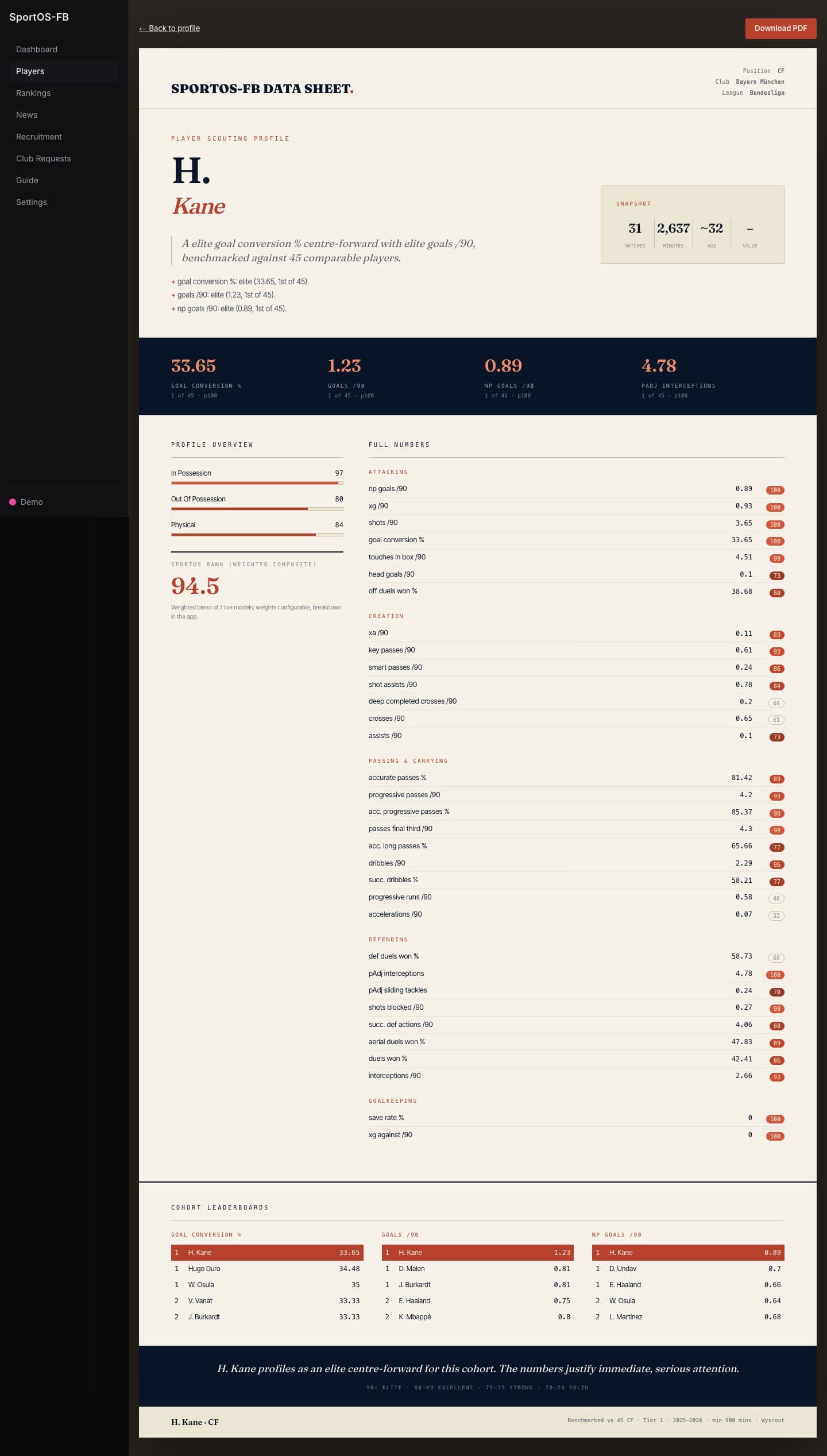The height and width of the screenshot is (1456, 827).
Task: Click the 0.89 np goals headline stat
Action: [x=503, y=366]
